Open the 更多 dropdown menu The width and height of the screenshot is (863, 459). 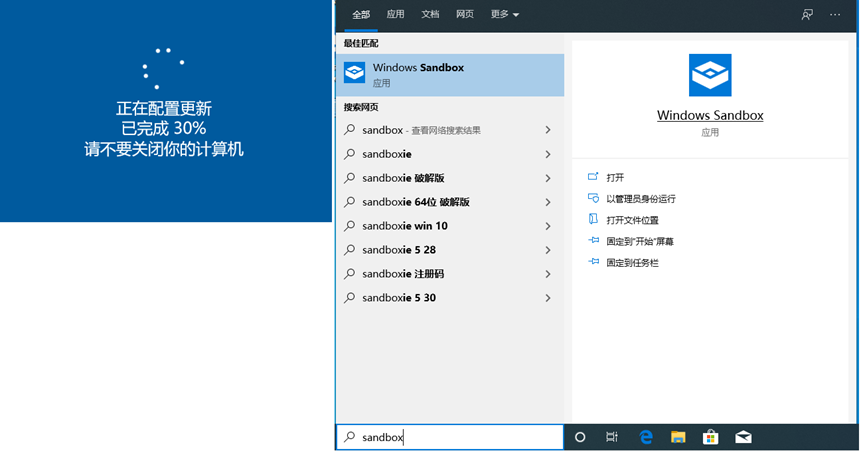[505, 14]
